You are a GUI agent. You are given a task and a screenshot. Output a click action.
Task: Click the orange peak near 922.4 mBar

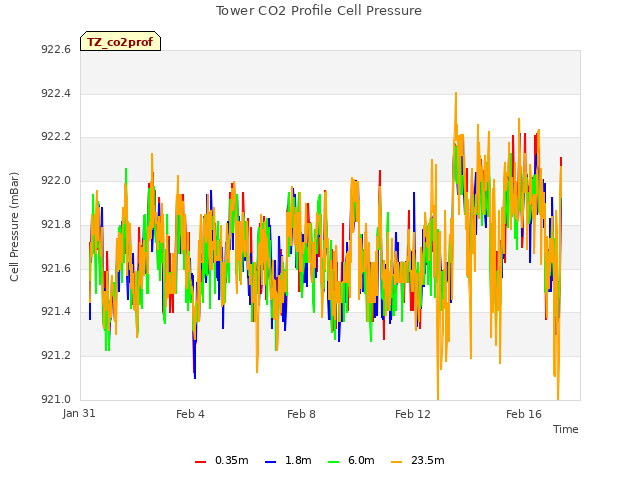click(x=456, y=94)
